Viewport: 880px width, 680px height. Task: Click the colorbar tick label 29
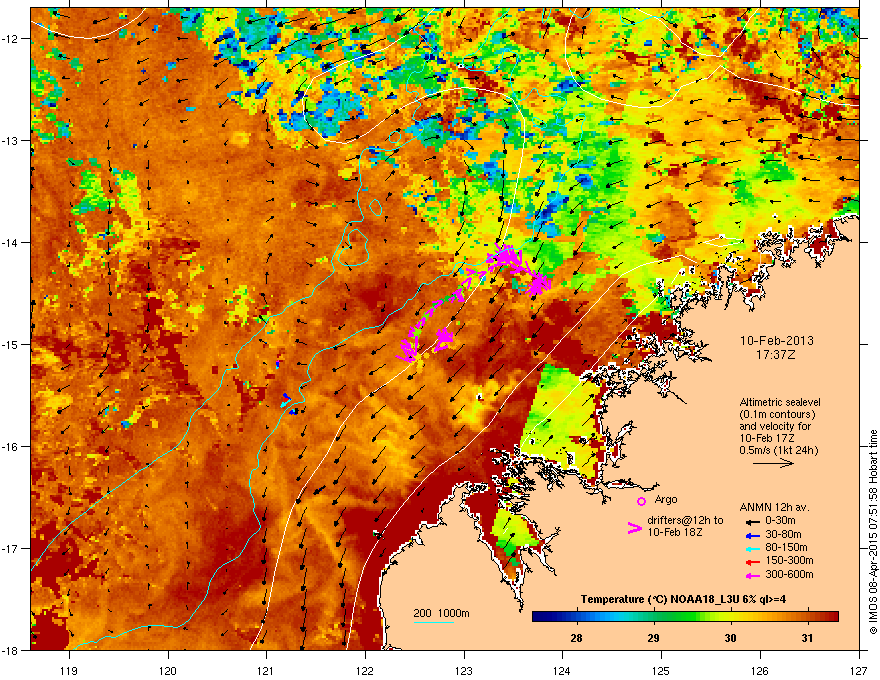pyautogui.click(x=653, y=638)
